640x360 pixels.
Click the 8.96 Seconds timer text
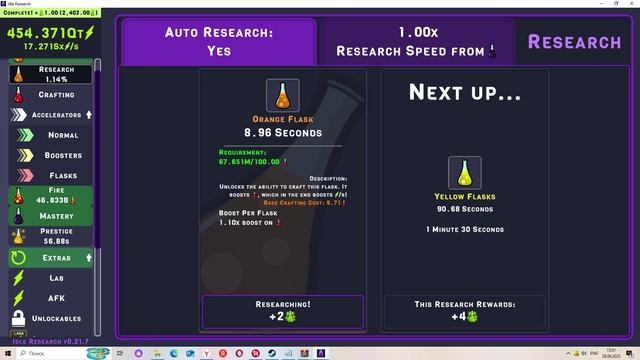coord(283,133)
